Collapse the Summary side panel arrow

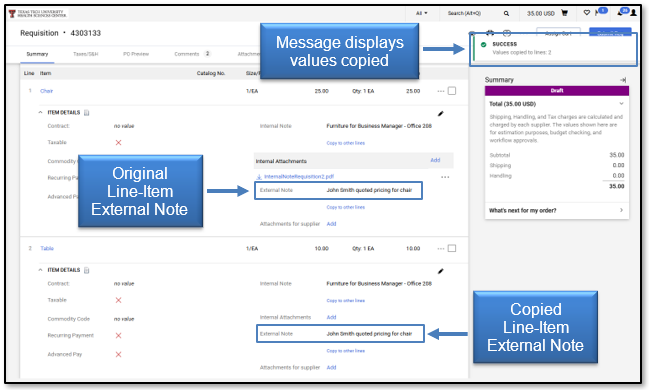pos(623,80)
